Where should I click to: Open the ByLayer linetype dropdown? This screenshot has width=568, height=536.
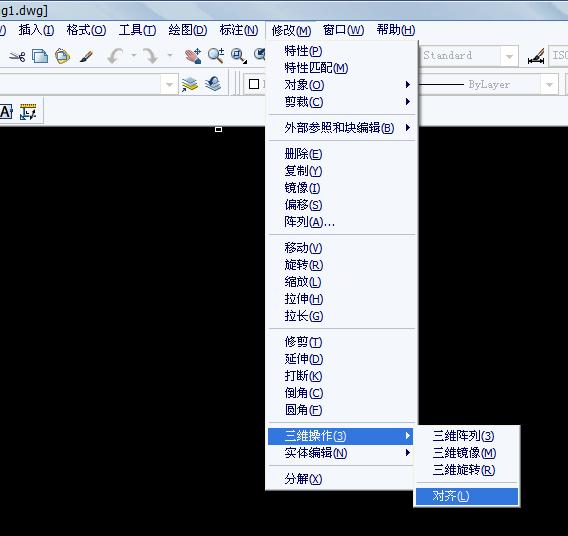pos(549,85)
